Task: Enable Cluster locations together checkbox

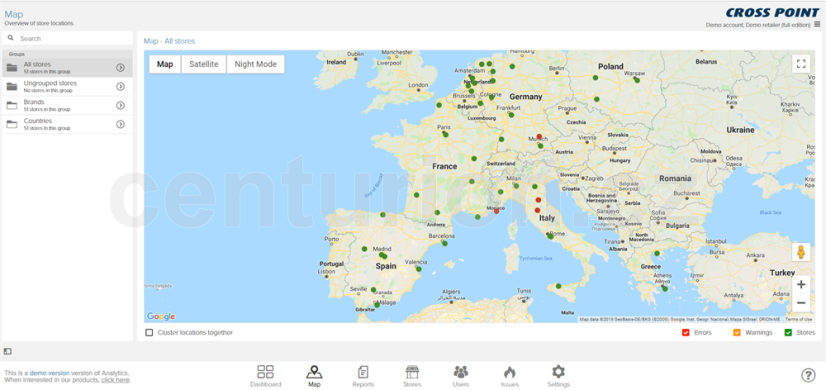Action: click(150, 333)
